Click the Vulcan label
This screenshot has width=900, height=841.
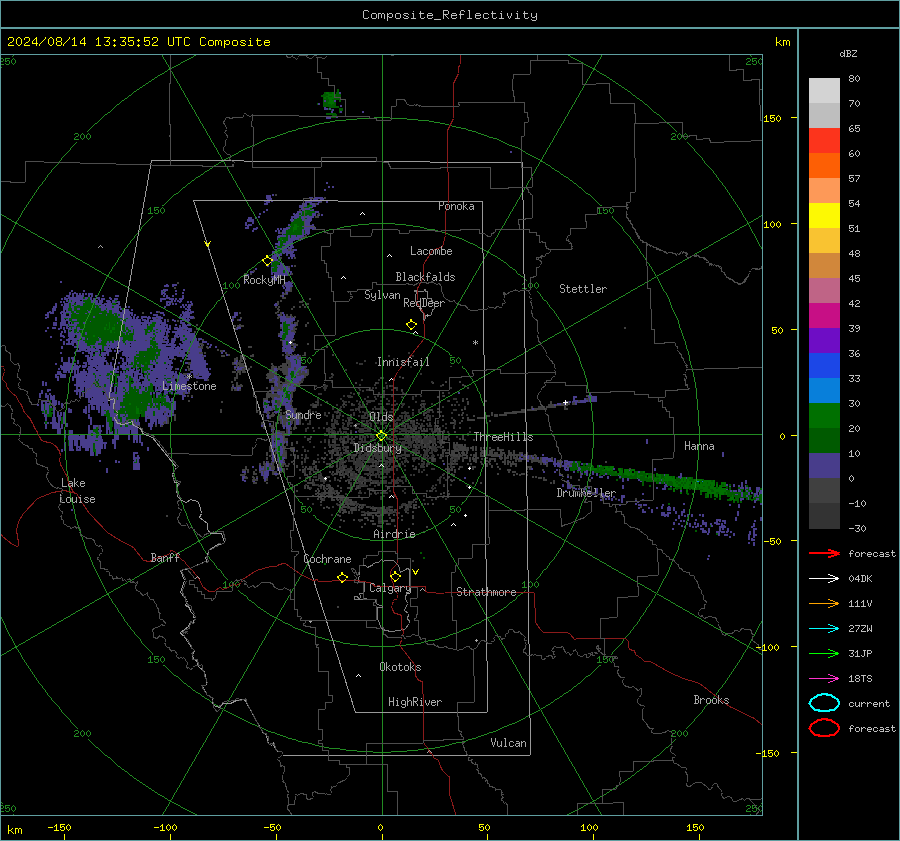(508, 743)
